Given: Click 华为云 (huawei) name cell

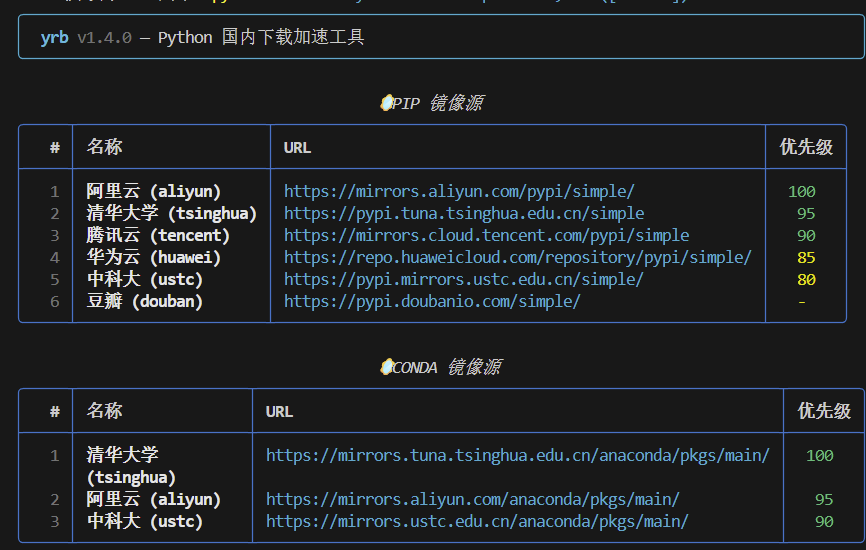Looking at the screenshot, I should tap(154, 258).
